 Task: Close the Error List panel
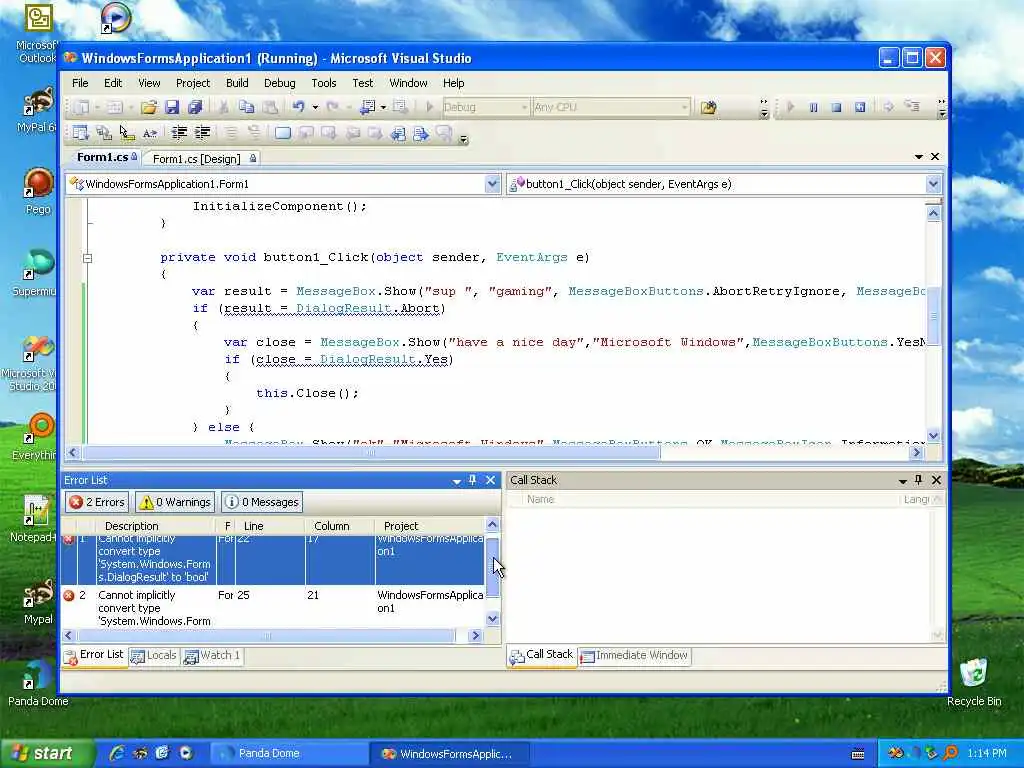tap(490, 480)
